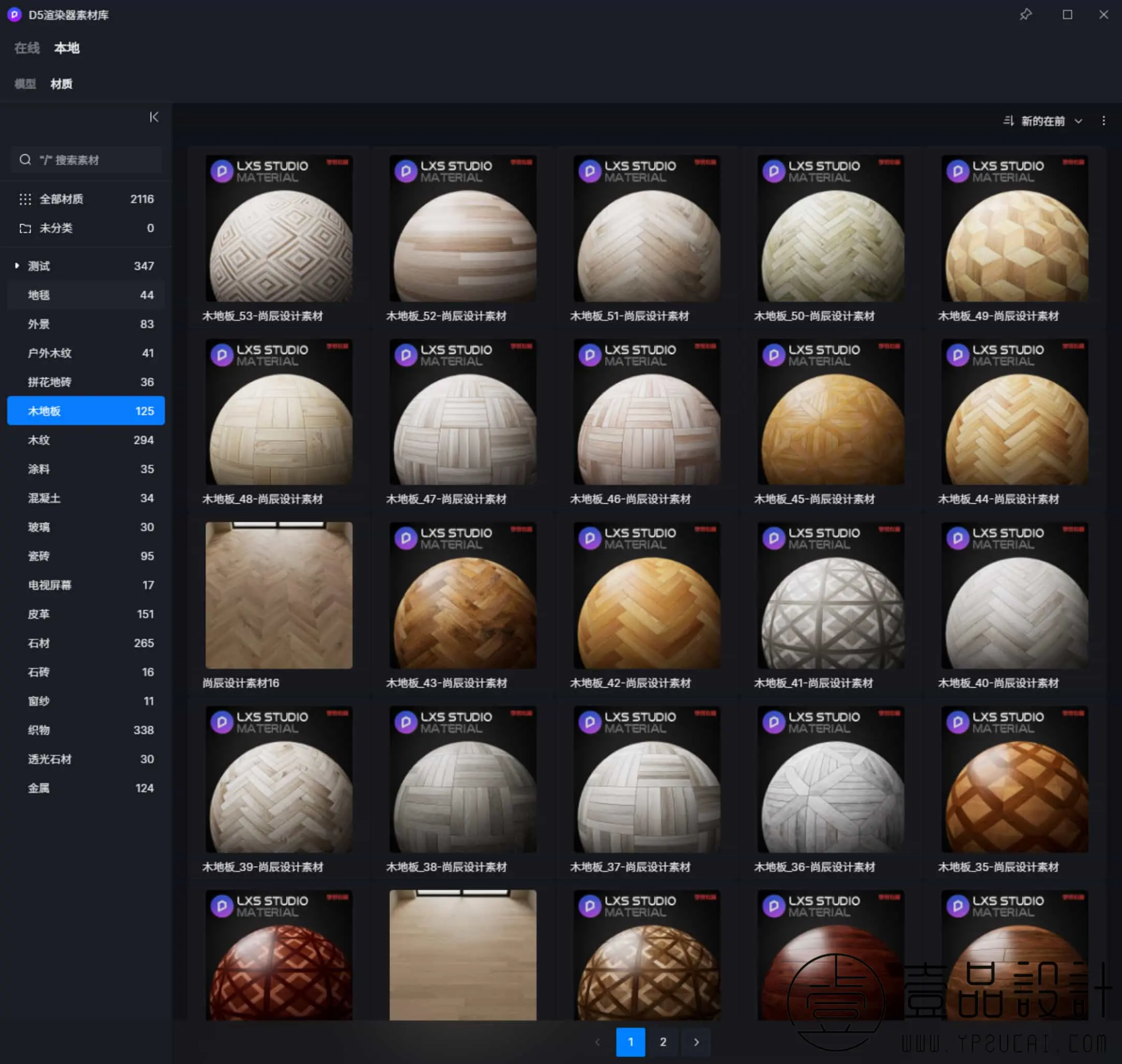Collapse the category sidebar panel
1122x1064 pixels.
154,117
